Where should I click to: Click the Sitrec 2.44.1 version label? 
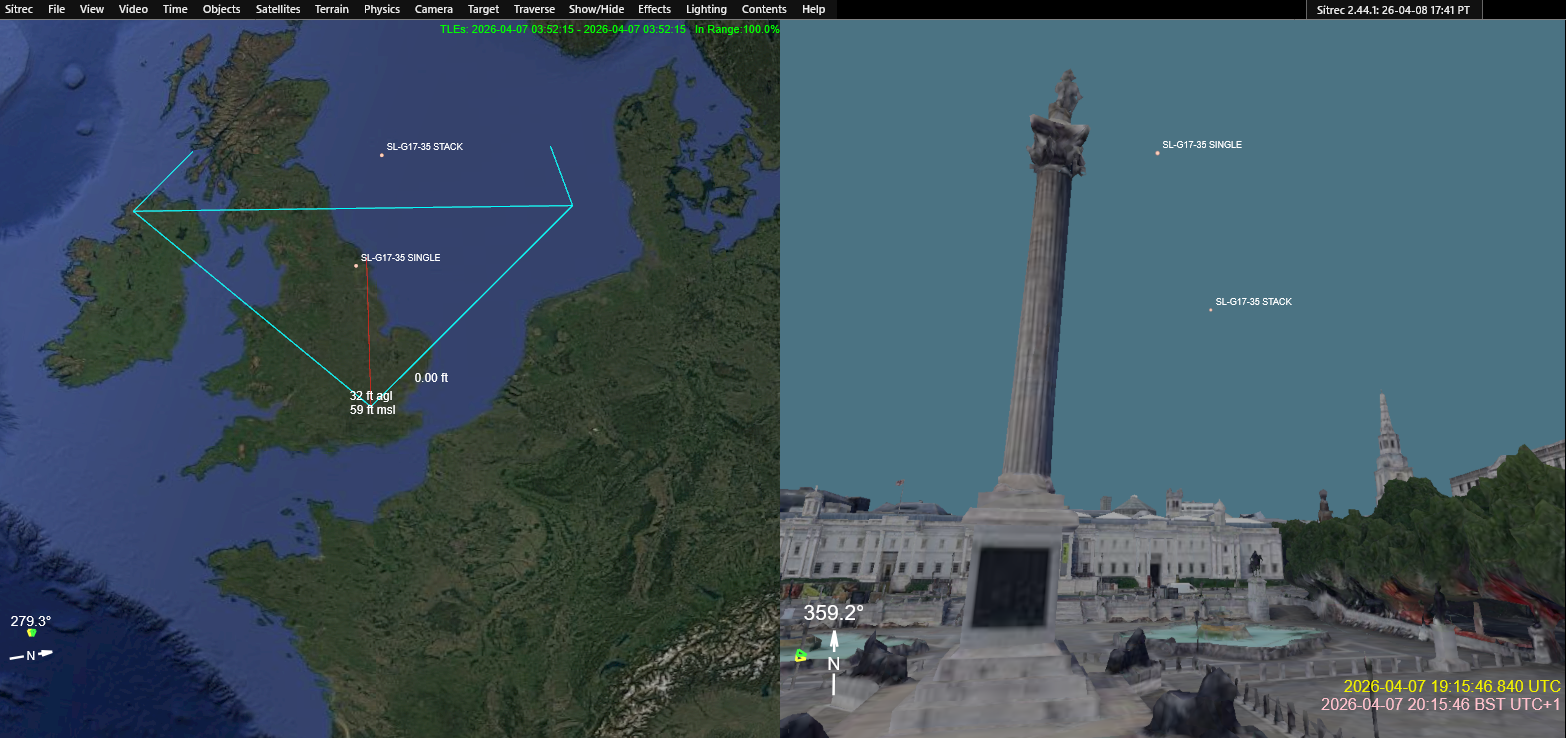[x=1393, y=9]
